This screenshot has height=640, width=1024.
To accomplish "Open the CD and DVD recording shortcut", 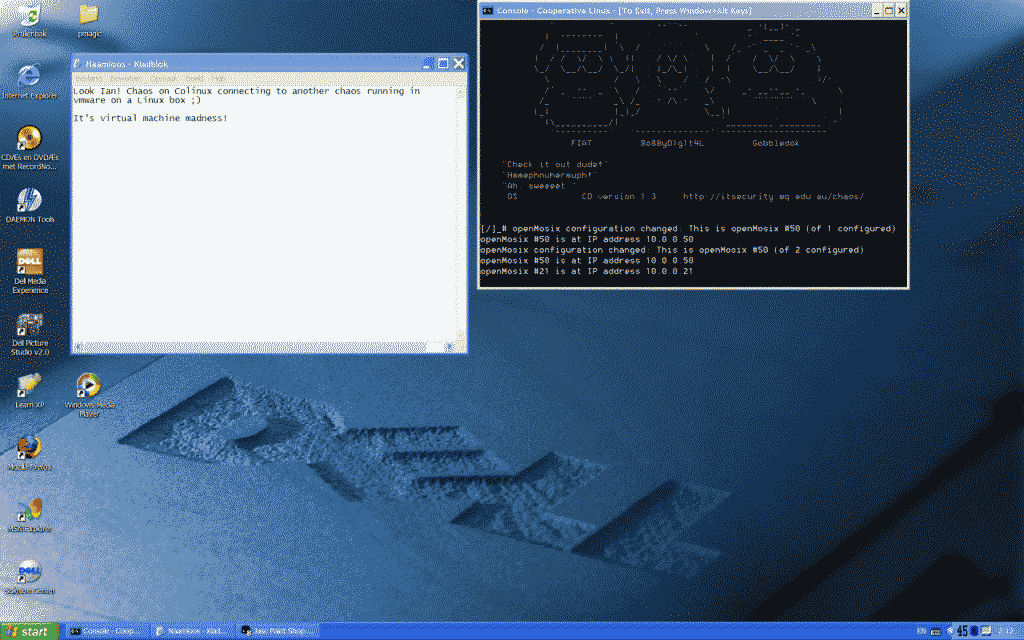I will pos(29,138).
